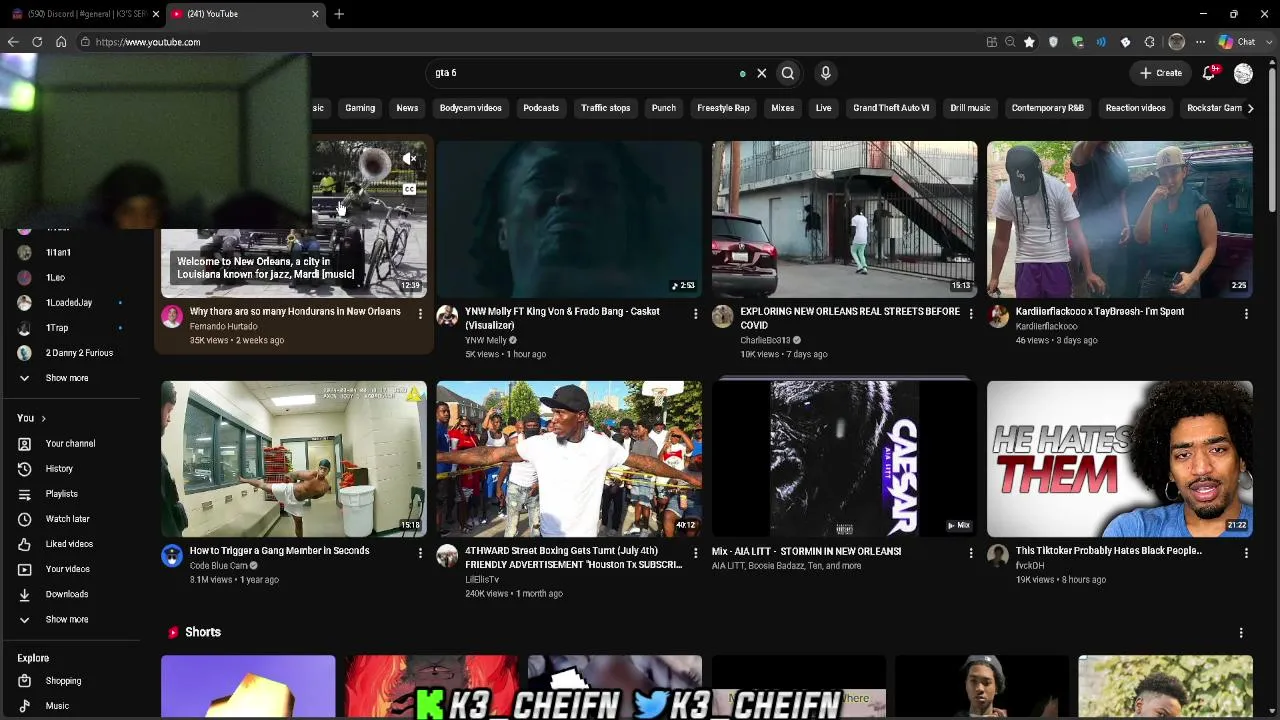Open title 'How to Trigger a Gang Member in Seconds'
The width and height of the screenshot is (1280, 720).
[x=280, y=551]
